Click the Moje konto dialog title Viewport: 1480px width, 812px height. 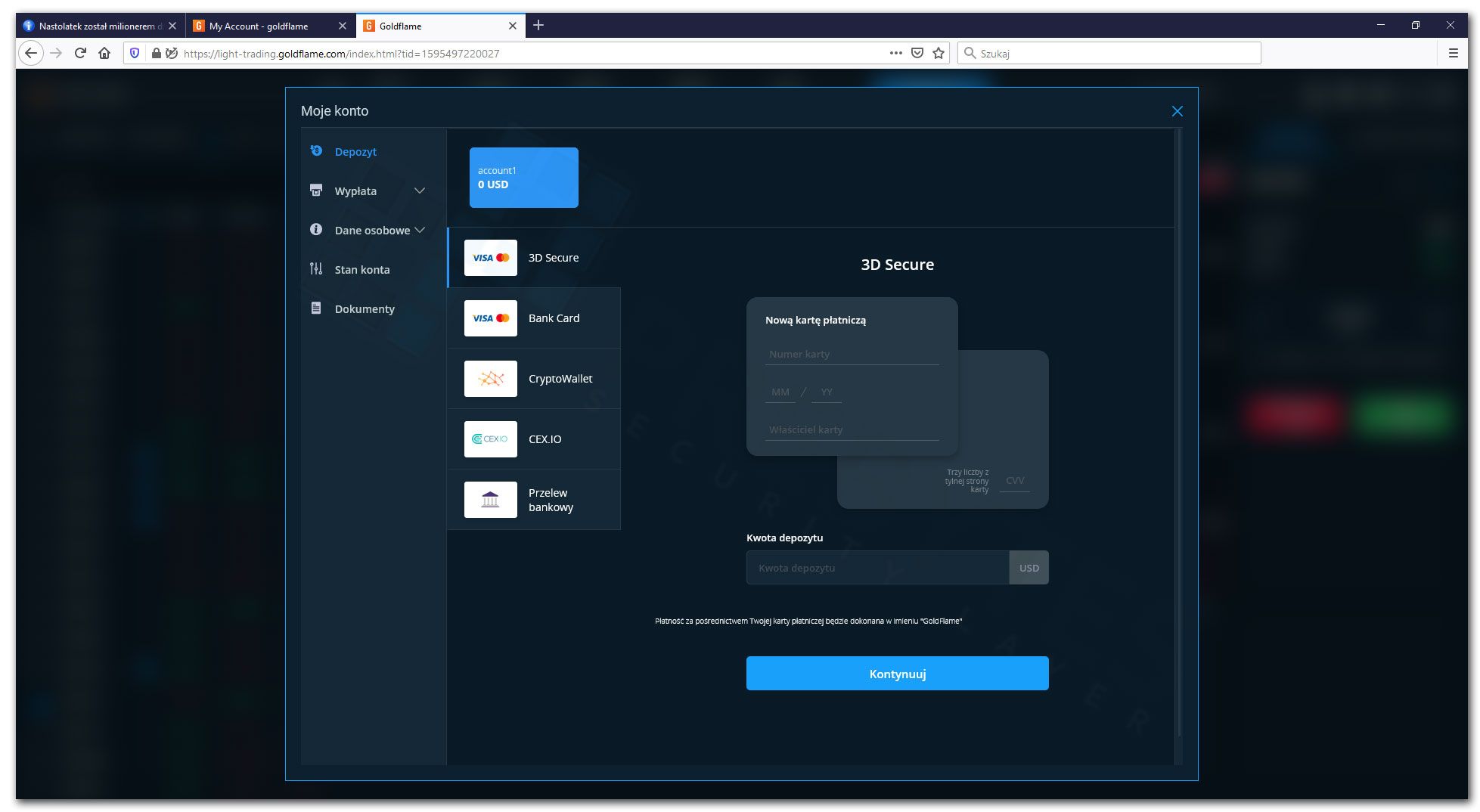(x=334, y=111)
